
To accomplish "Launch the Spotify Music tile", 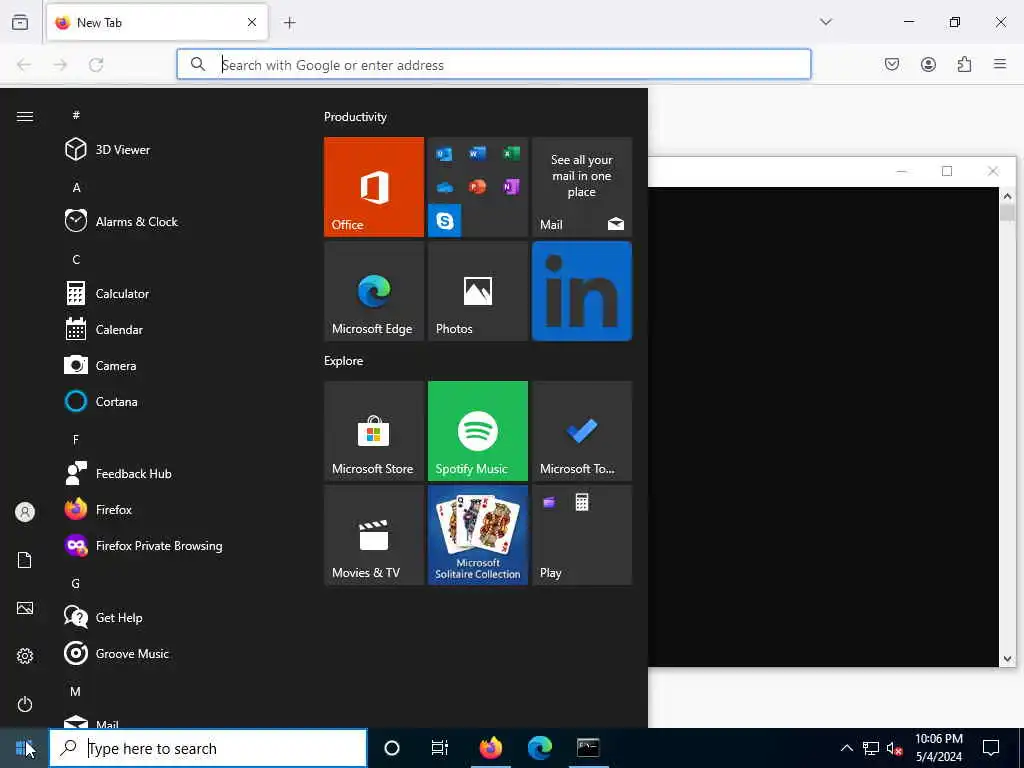I will click(477, 431).
